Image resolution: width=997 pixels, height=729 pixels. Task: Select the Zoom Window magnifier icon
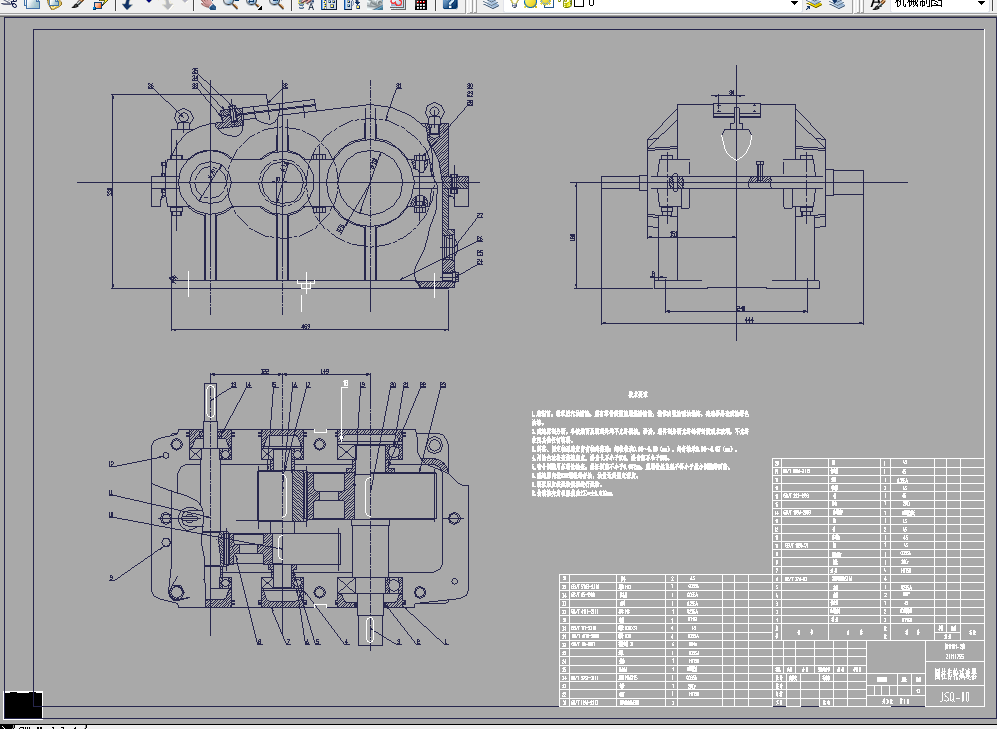pyautogui.click(x=252, y=4)
